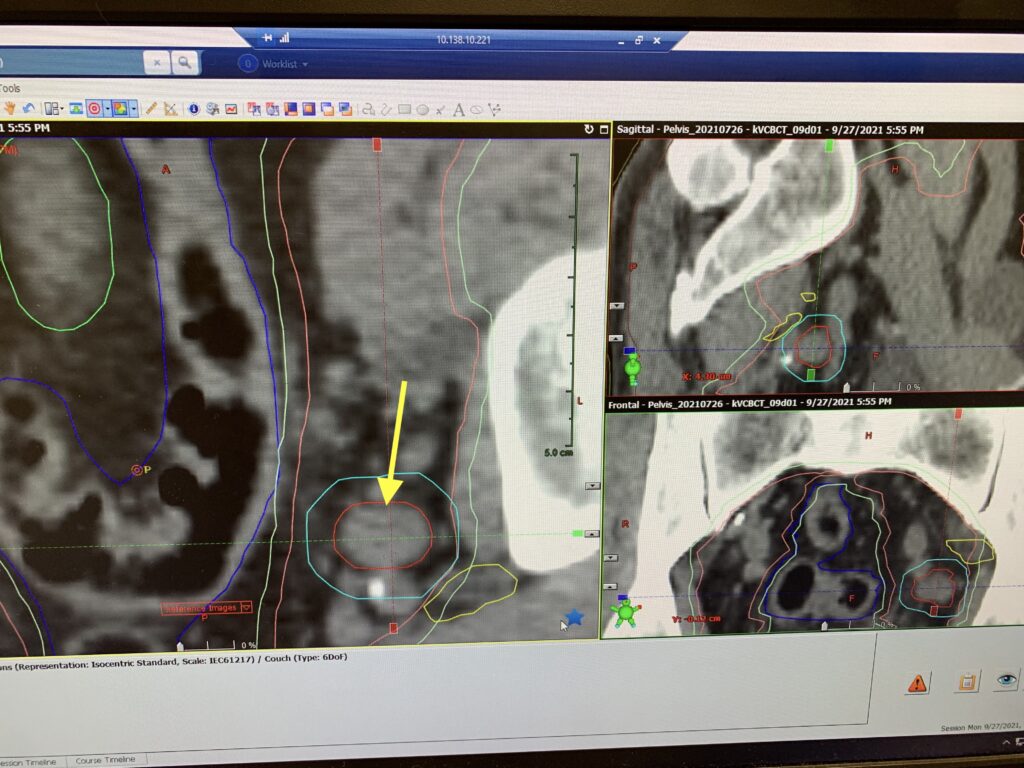Screen dimensions: 1024x768
Task: Select the angle measurement tool
Action: 170,109
